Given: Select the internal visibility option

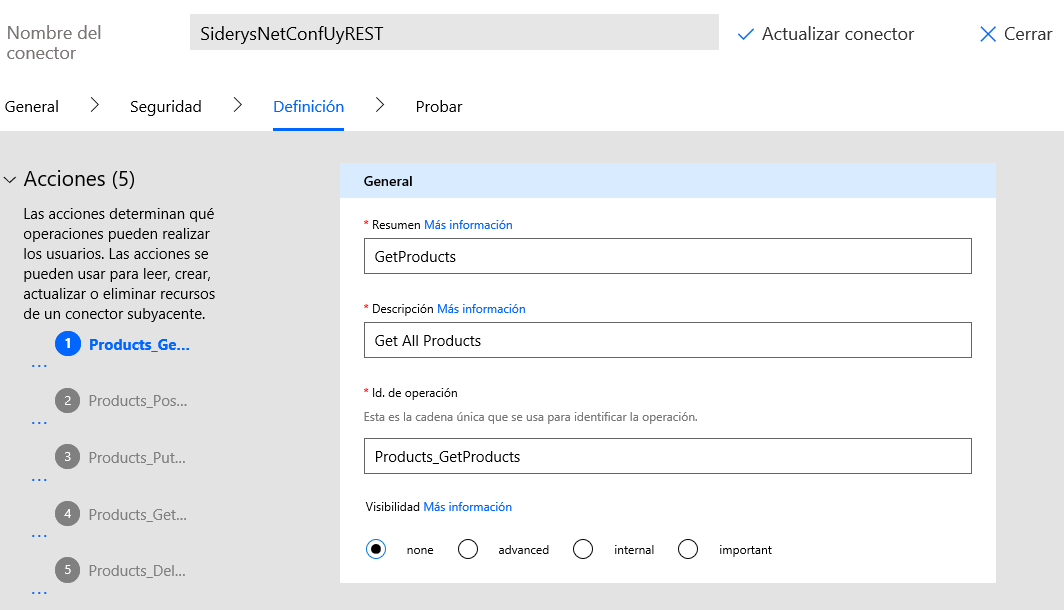Looking at the screenshot, I should 583,549.
